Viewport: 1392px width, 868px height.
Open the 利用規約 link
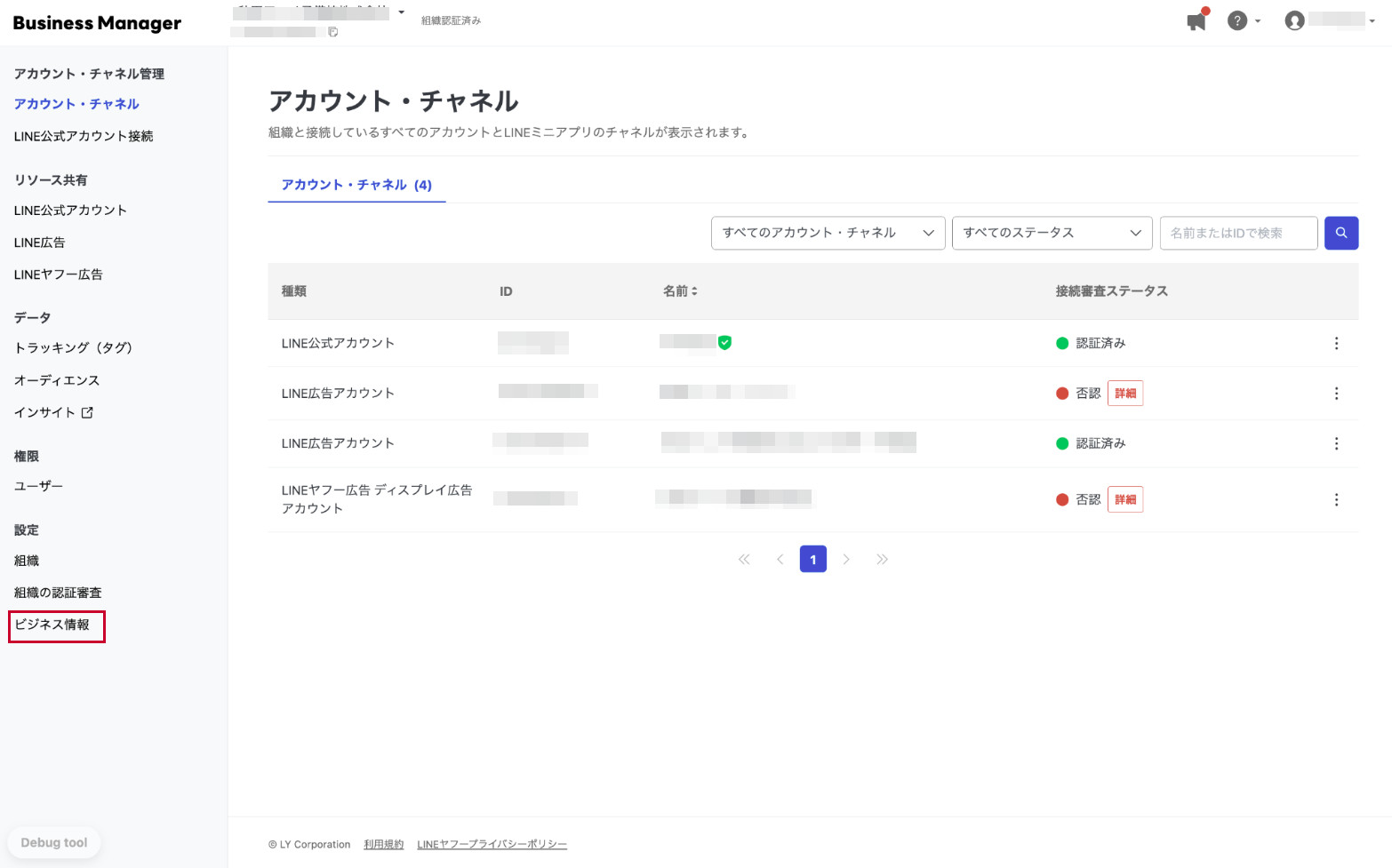tap(384, 844)
